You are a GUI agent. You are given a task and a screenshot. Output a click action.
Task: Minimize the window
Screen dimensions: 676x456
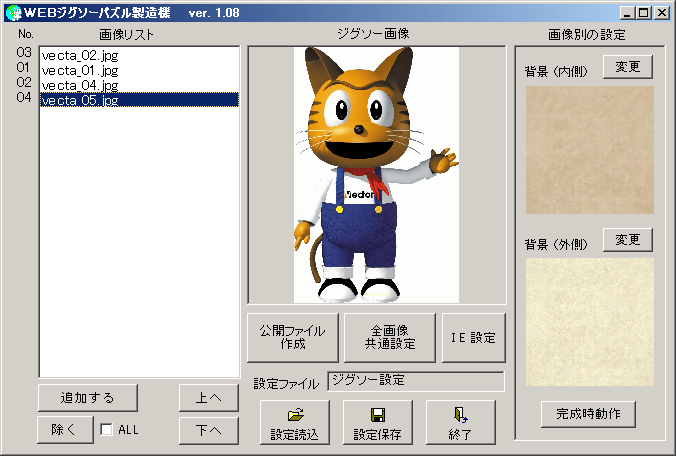[x=627, y=13]
